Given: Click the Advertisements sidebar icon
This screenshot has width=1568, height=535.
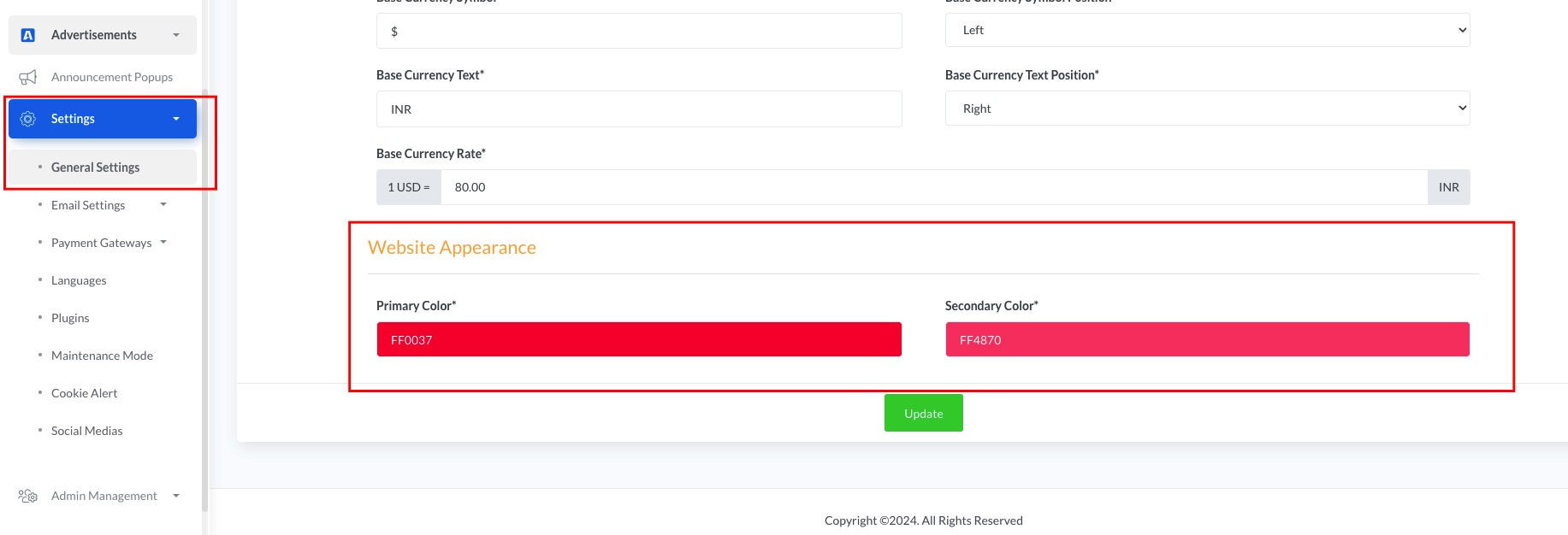Looking at the screenshot, I should pyautogui.click(x=28, y=35).
